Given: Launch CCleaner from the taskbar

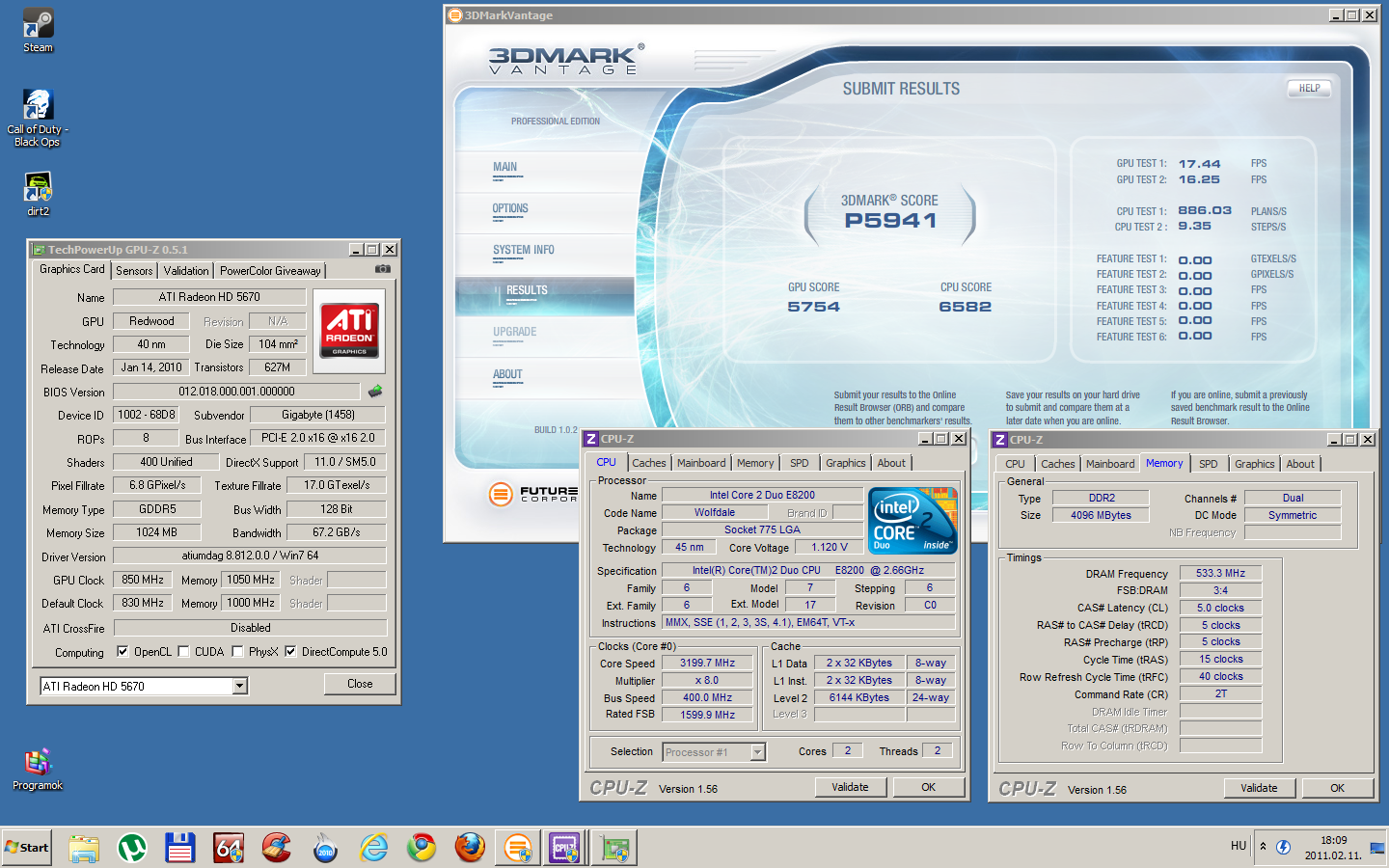Looking at the screenshot, I should [x=277, y=848].
